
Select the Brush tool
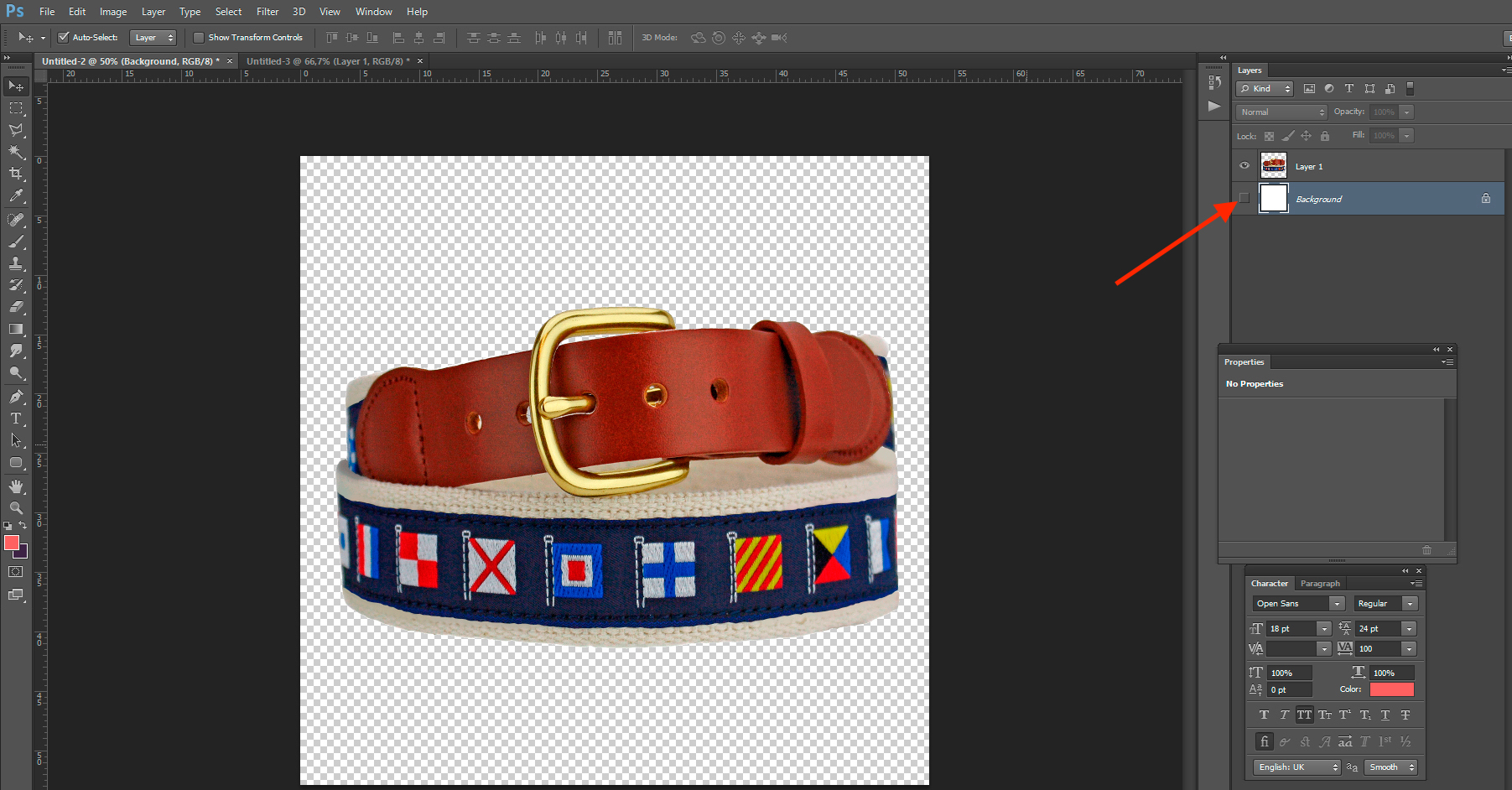click(x=16, y=242)
